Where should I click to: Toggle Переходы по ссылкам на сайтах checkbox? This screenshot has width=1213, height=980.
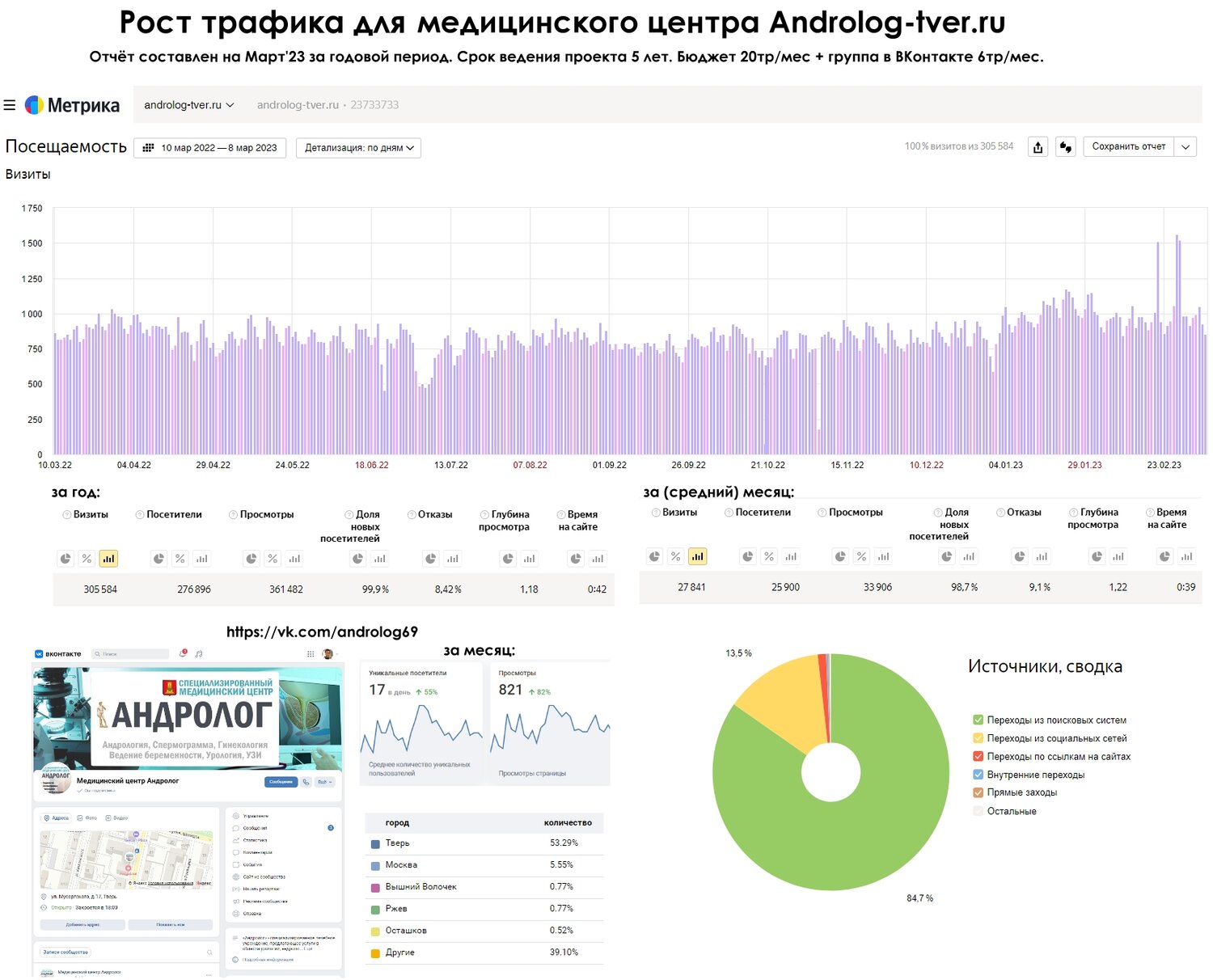coord(978,757)
